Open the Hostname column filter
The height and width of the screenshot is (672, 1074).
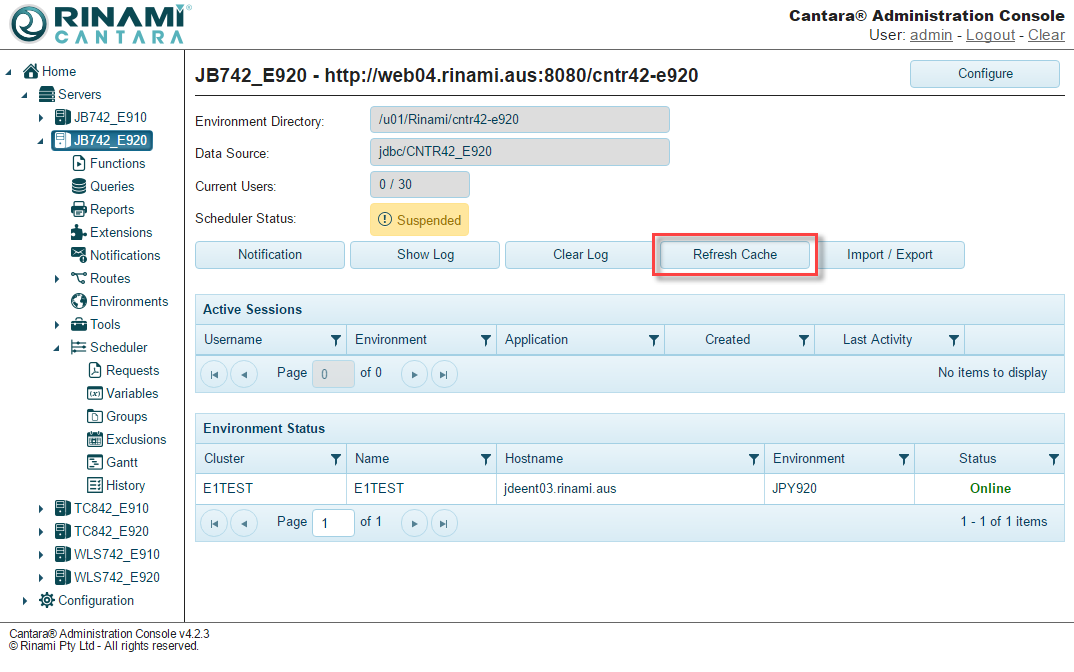pos(754,459)
